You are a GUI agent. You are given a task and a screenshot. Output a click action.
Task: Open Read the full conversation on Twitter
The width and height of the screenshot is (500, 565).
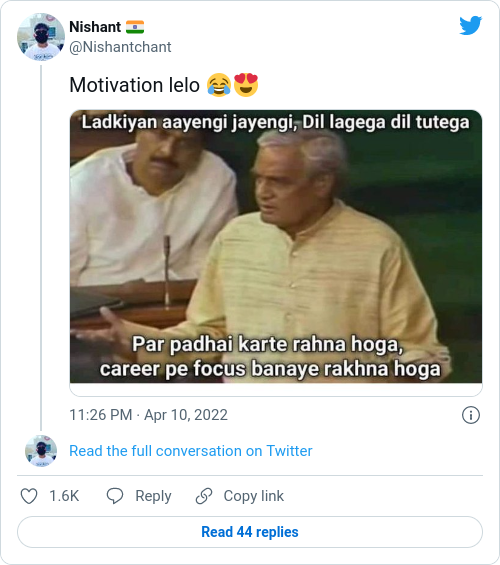click(191, 451)
